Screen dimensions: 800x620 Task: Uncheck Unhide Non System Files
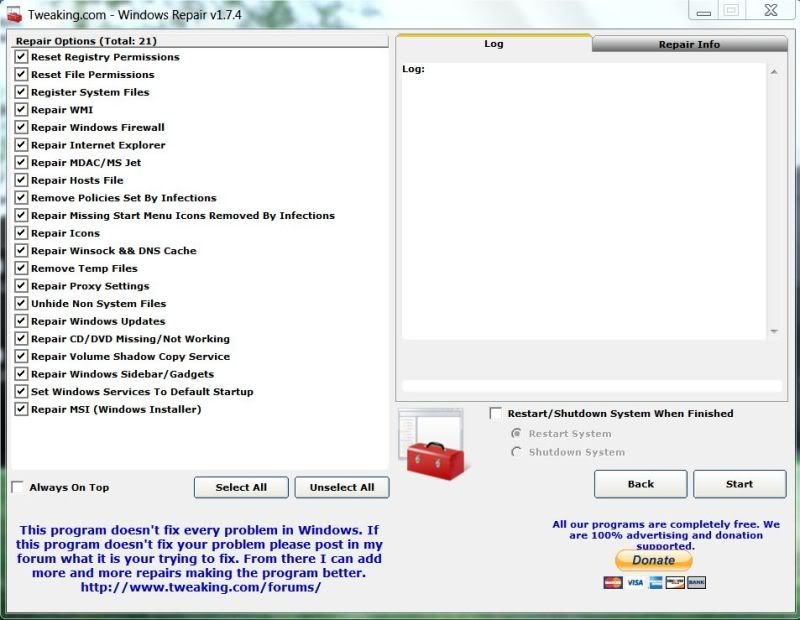[21, 303]
